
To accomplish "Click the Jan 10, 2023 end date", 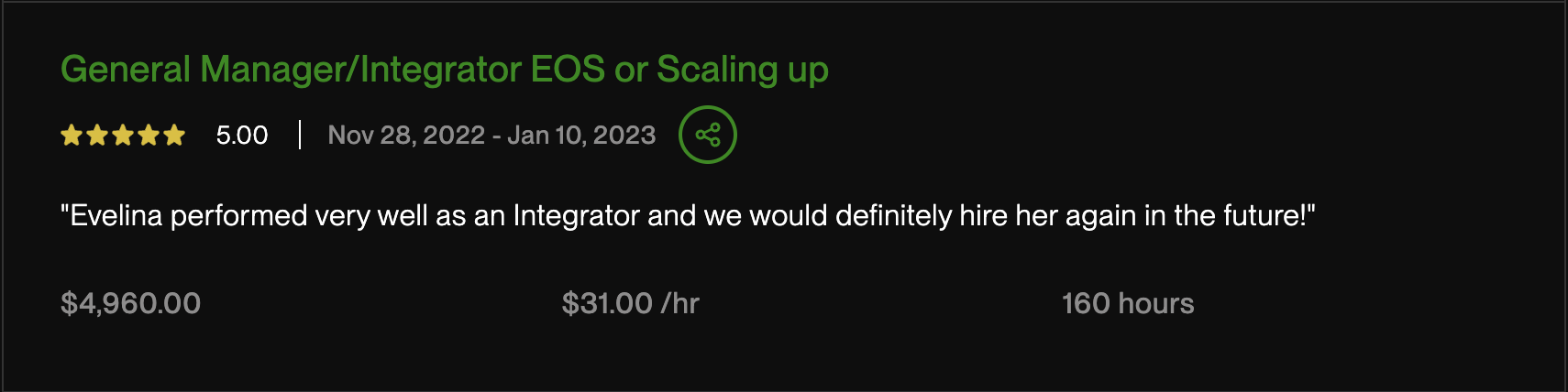I will pos(581,136).
